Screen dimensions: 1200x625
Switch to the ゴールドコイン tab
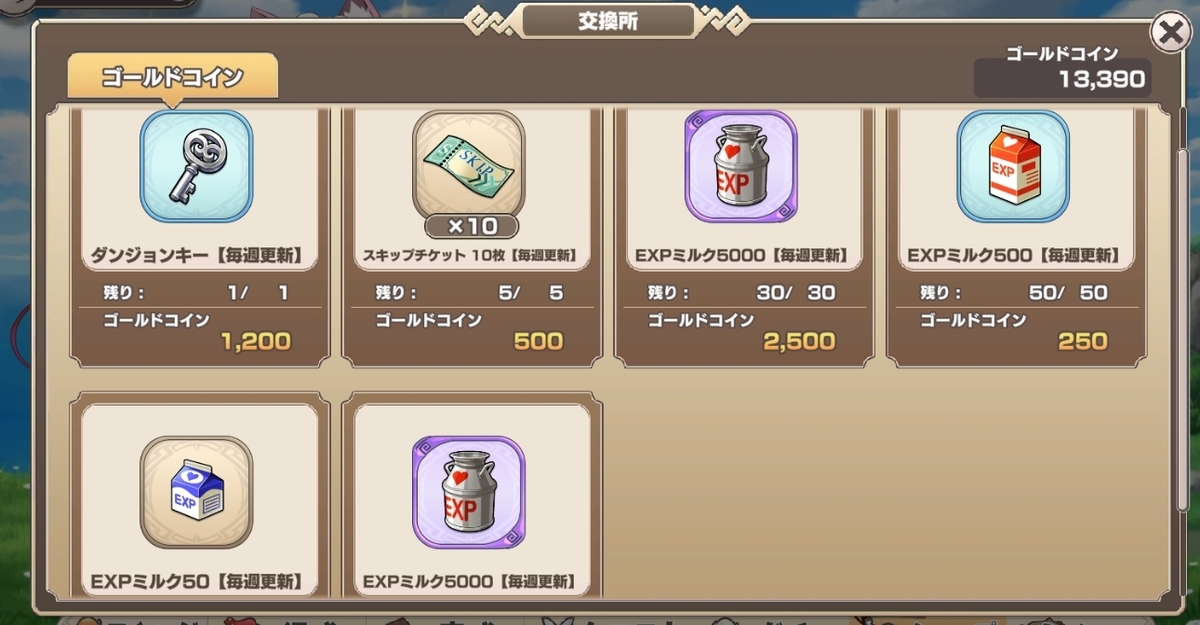tap(173, 76)
